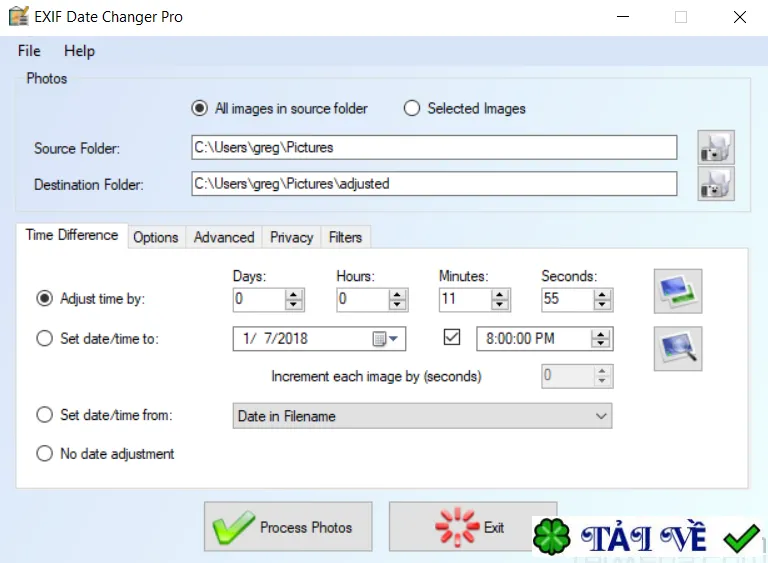
Task: Click the EXIF Date Changer app icon
Action: (x=19, y=16)
